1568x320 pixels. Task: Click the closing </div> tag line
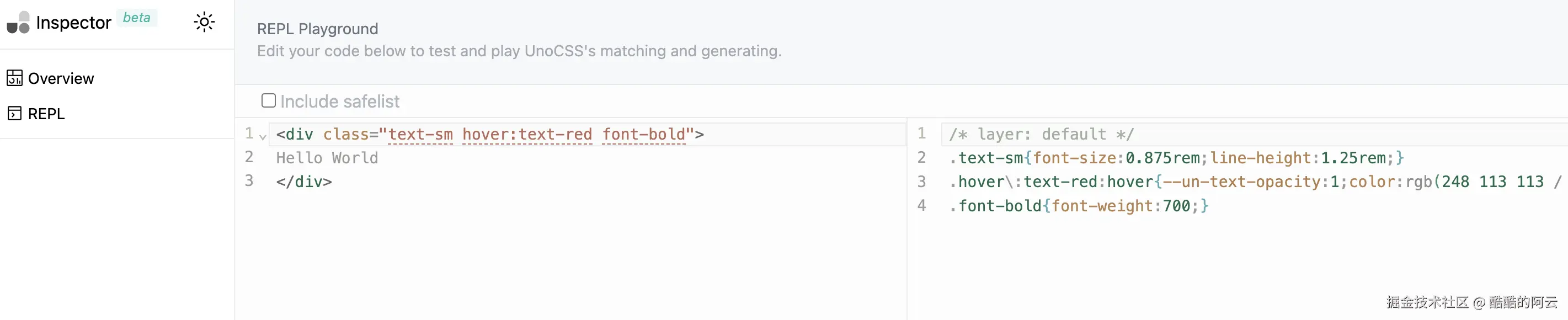pyautogui.click(x=304, y=182)
